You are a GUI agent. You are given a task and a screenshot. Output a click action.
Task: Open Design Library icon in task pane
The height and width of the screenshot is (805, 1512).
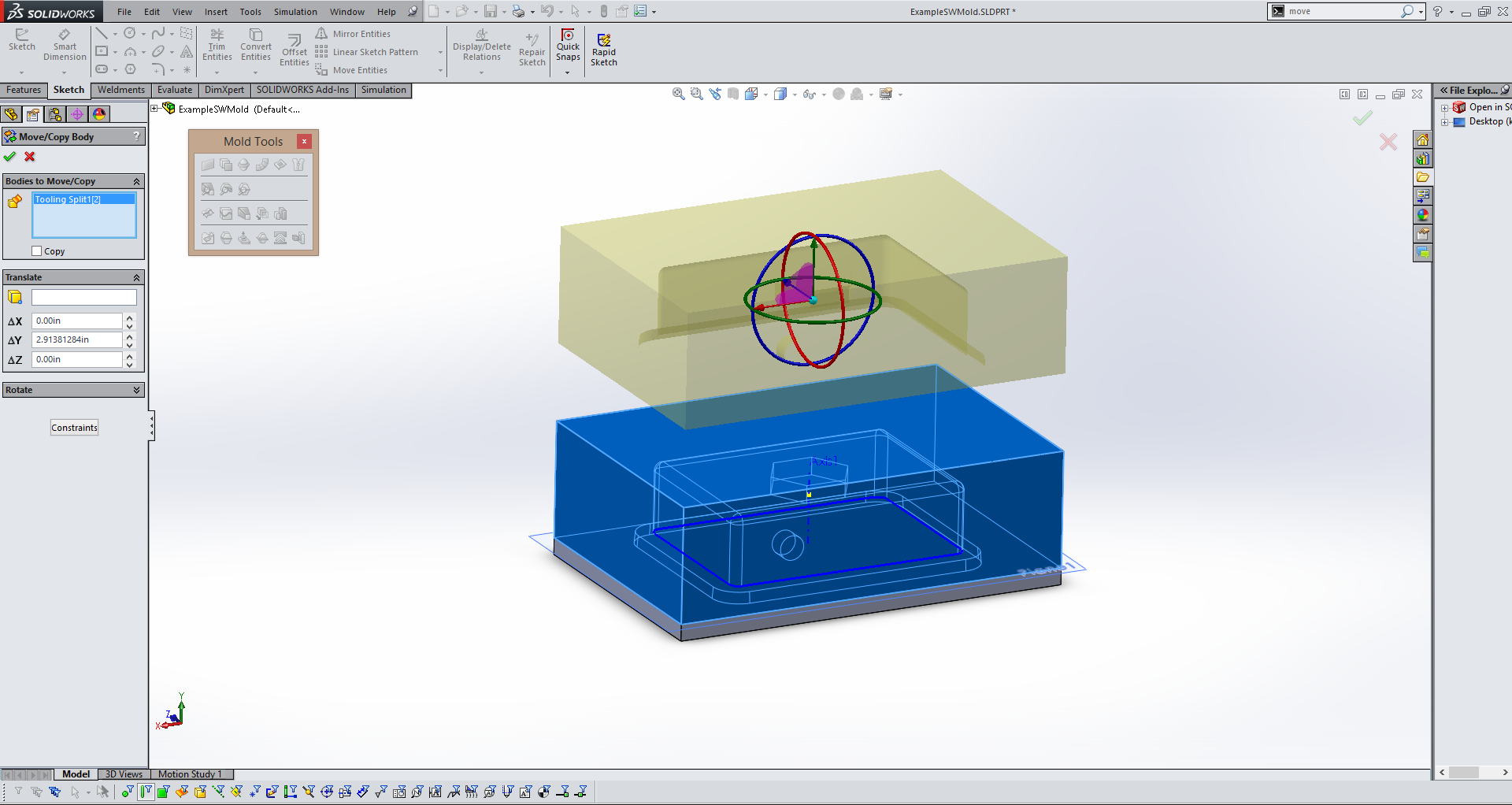point(1422,159)
